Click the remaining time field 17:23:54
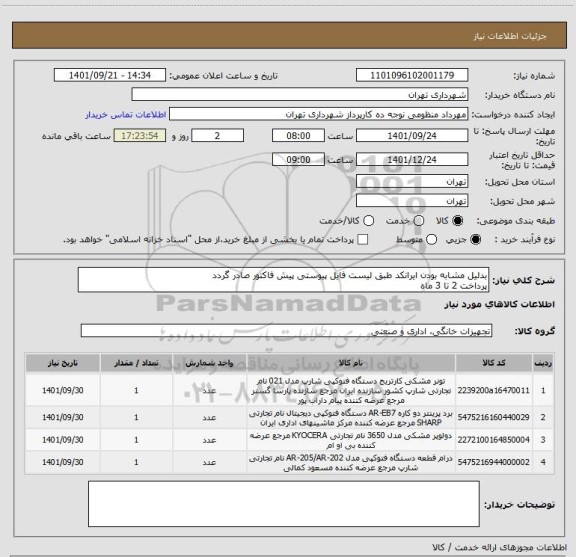 (x=140, y=136)
